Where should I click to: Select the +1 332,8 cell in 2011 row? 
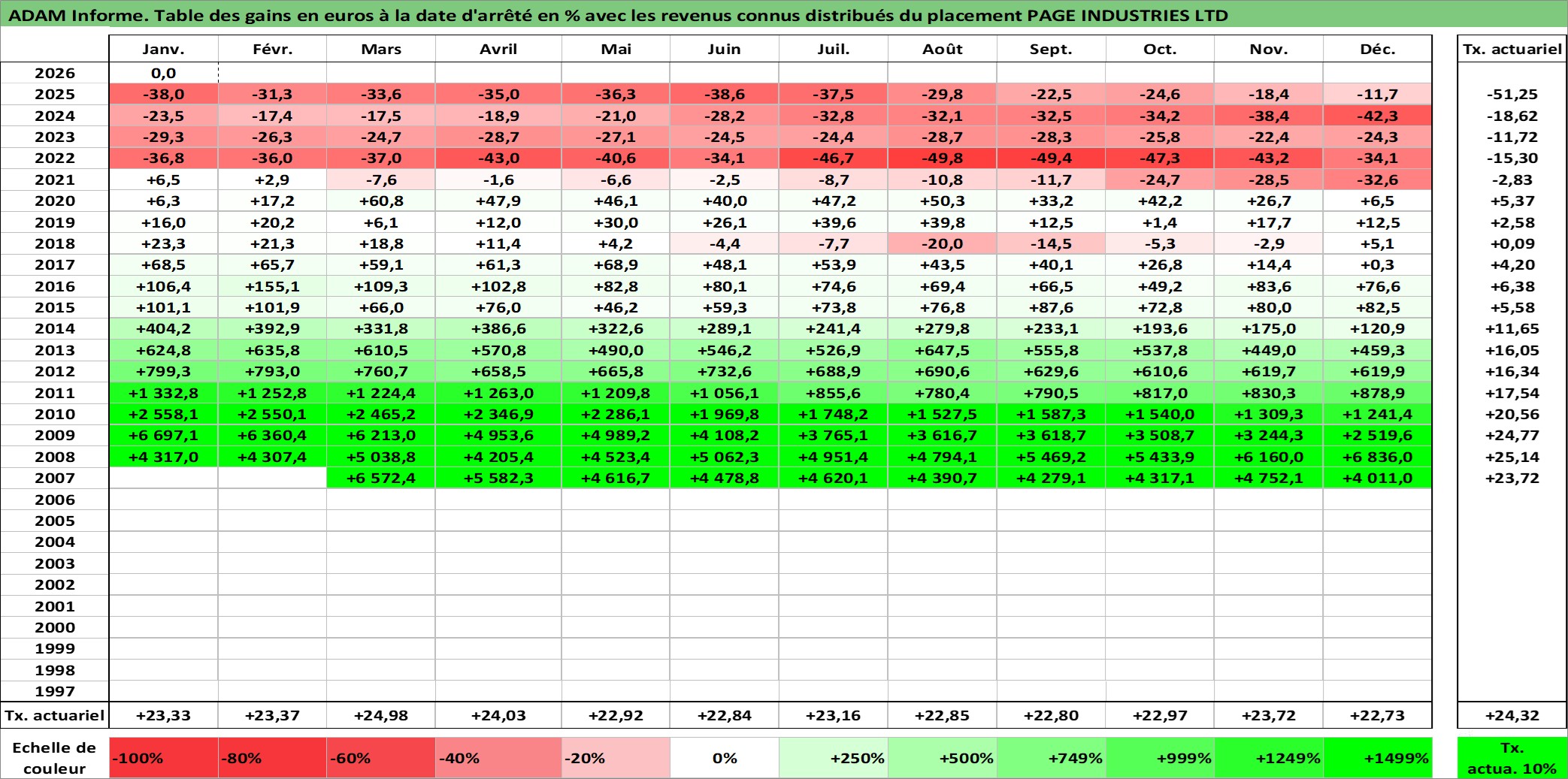(163, 393)
